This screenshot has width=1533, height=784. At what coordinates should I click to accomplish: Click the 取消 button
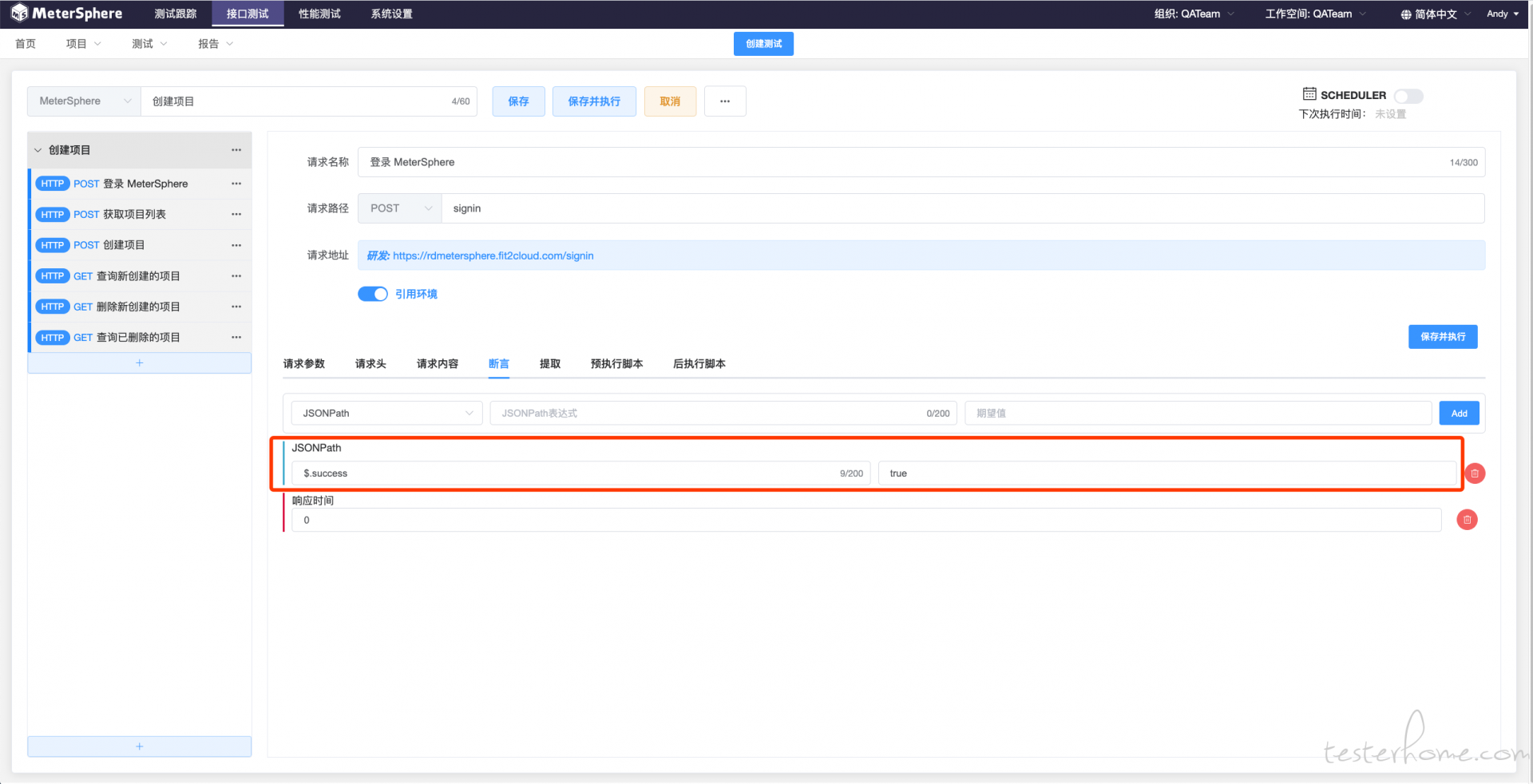tap(670, 101)
